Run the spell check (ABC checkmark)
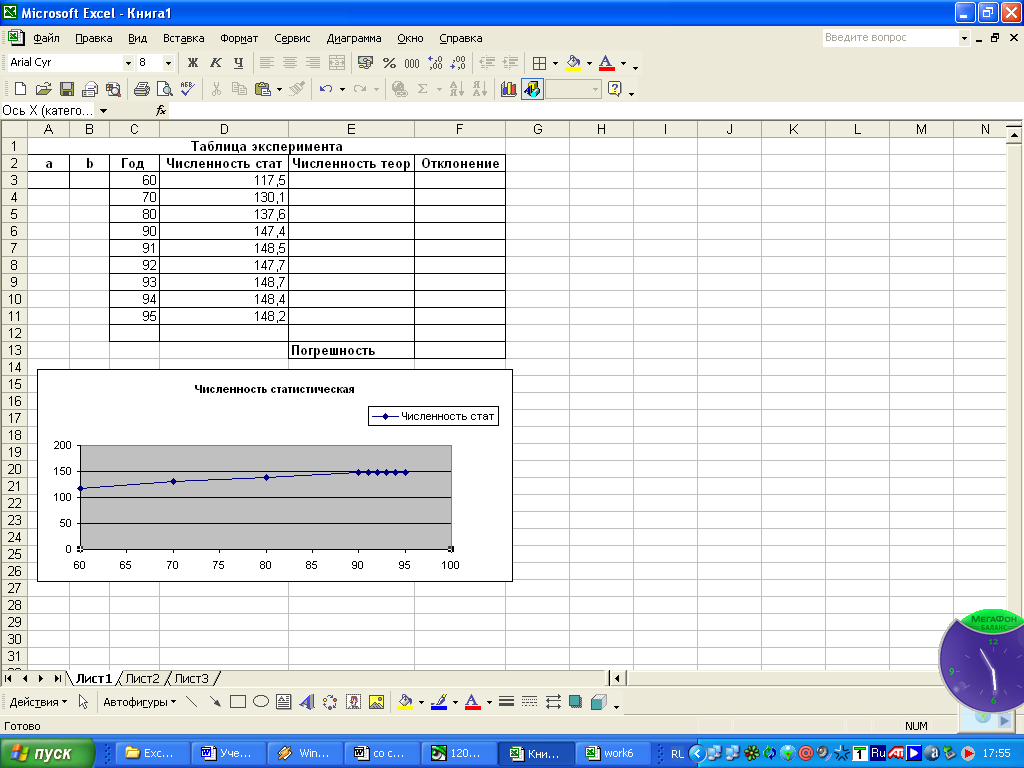 [187, 89]
